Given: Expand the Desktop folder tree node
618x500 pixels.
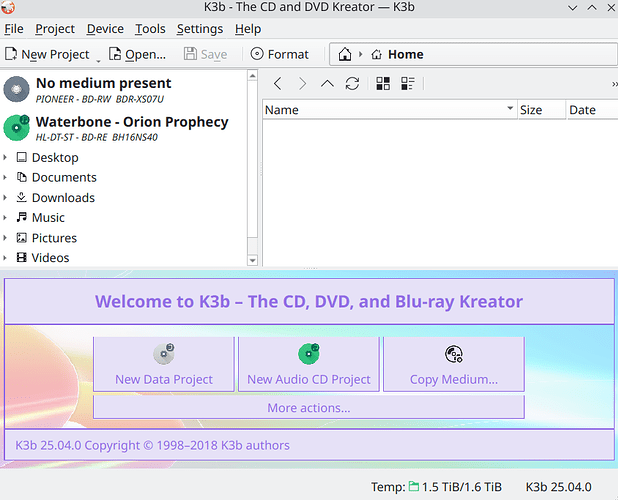Looking at the screenshot, I should pos(5,157).
